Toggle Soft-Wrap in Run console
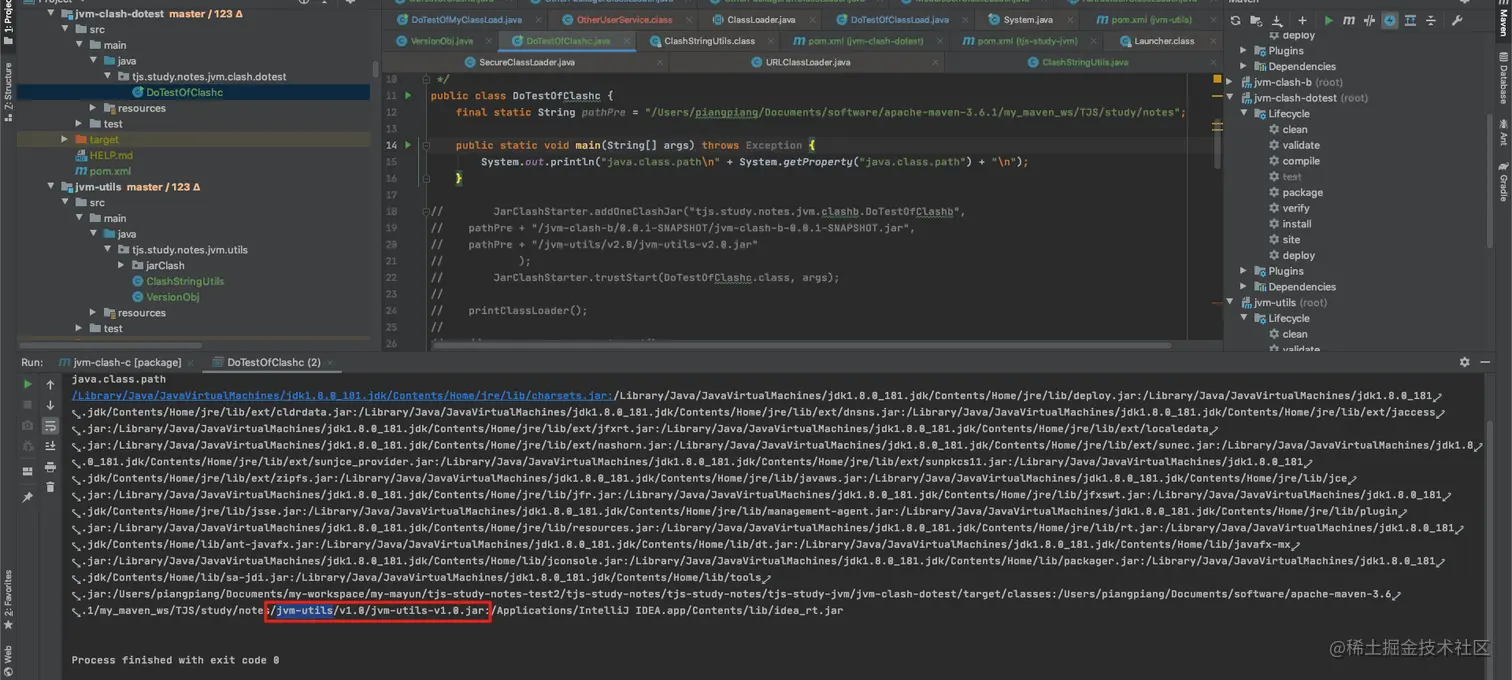Viewport: 1512px width, 680px height. point(50,426)
